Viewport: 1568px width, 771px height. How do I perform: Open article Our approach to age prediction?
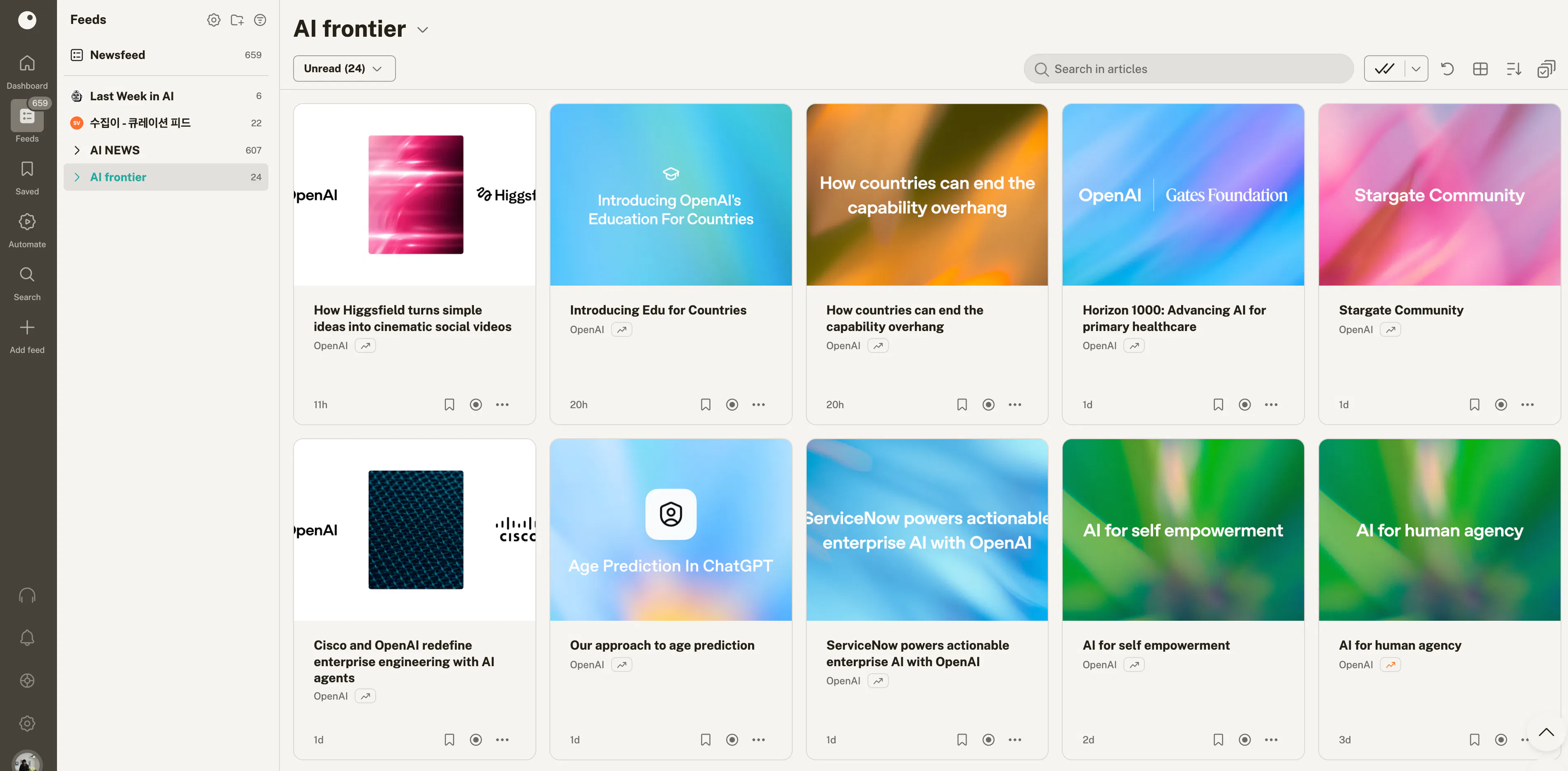[x=662, y=645]
